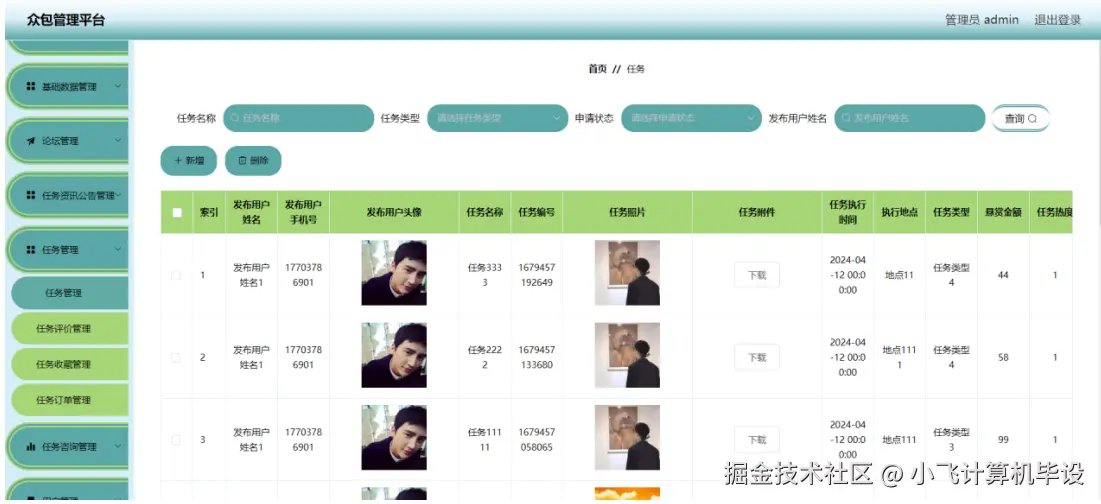The image size is (1101, 504).
Task: Click 悬赏金额 column header
Action: tap(1003, 212)
